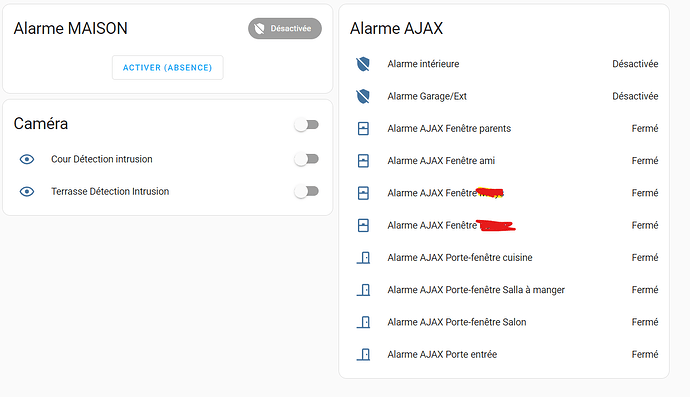The image size is (690, 397).
Task: Click the Fermé state of Porte-fenêtre Salla à manger
Action: coord(645,290)
